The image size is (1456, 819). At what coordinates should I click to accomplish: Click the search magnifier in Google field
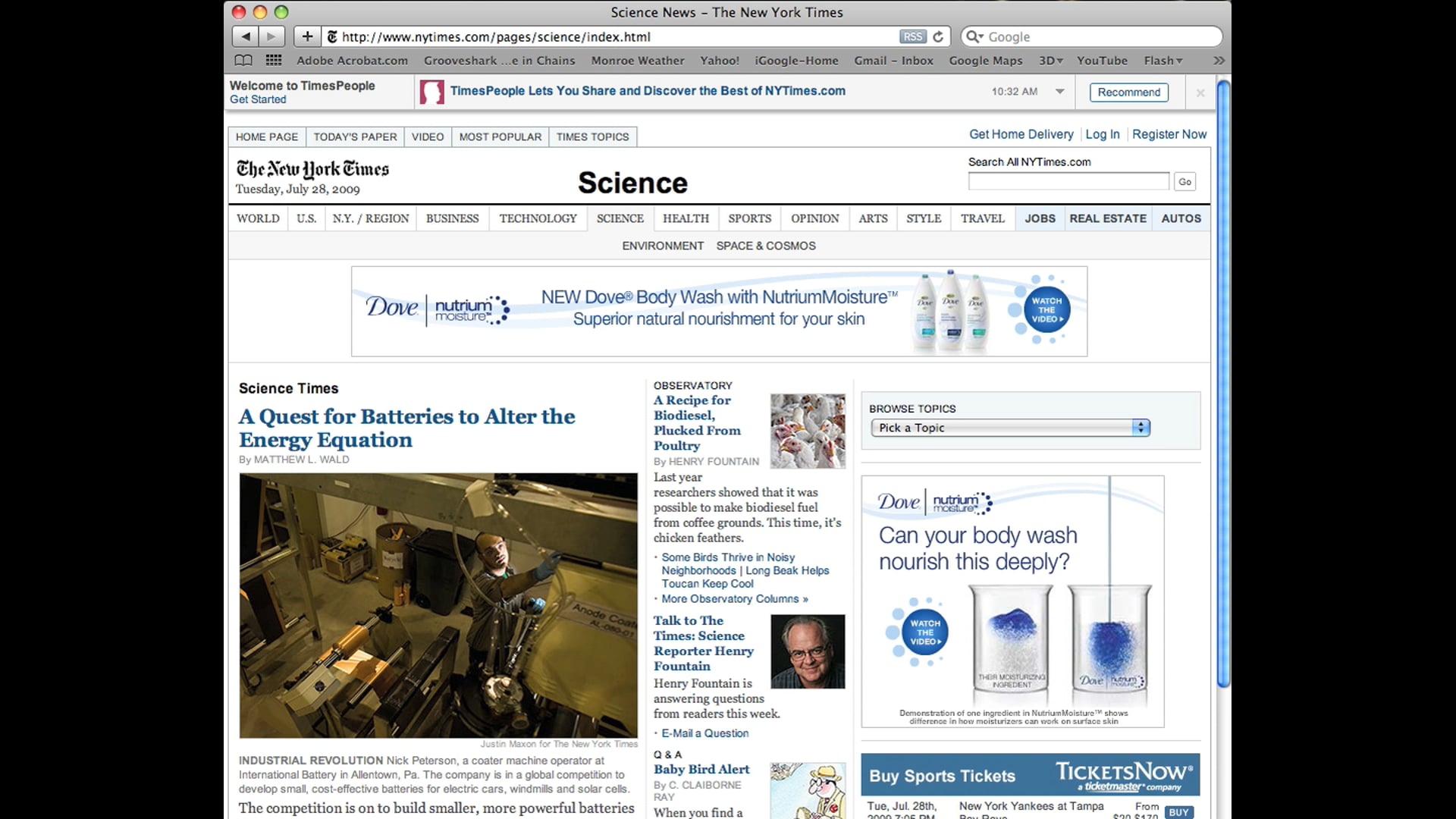pos(974,36)
